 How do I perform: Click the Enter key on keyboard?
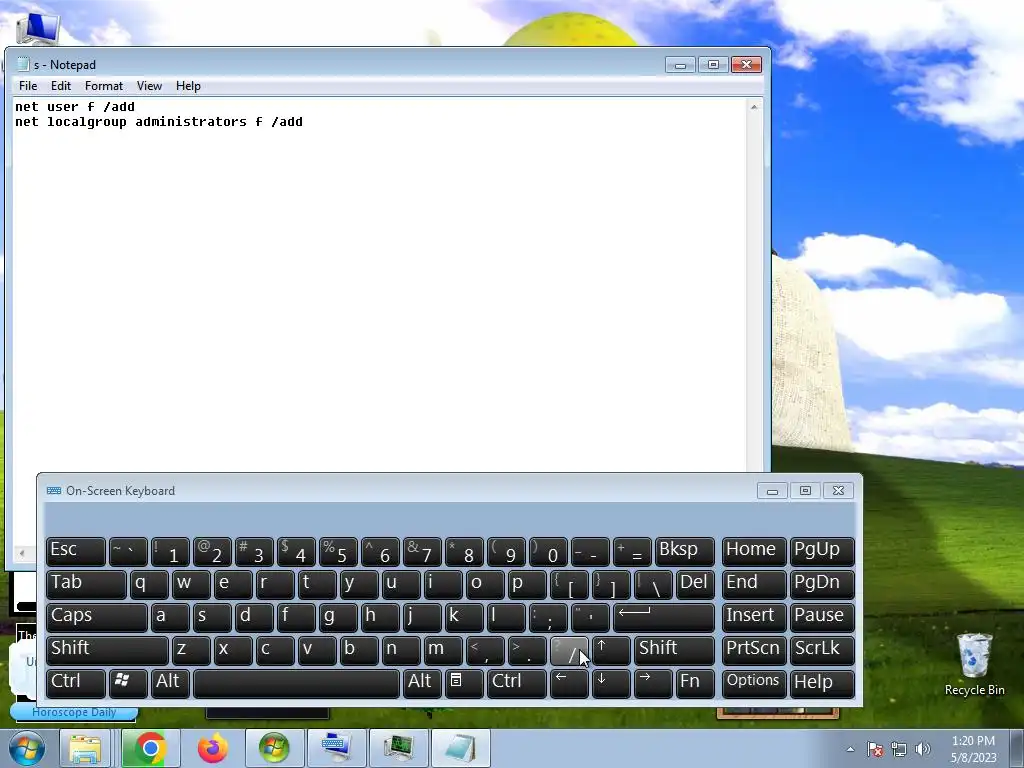[664, 617]
